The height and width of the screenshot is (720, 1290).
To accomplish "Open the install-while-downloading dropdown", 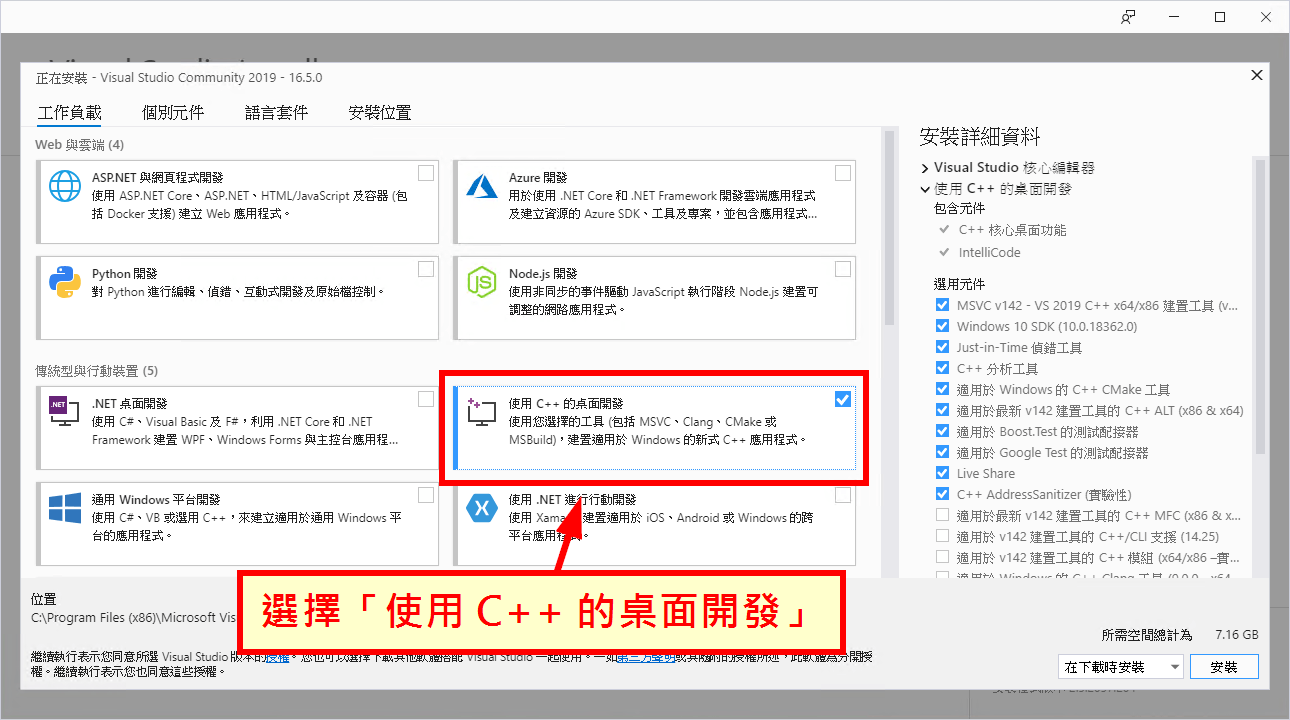I will point(1120,666).
